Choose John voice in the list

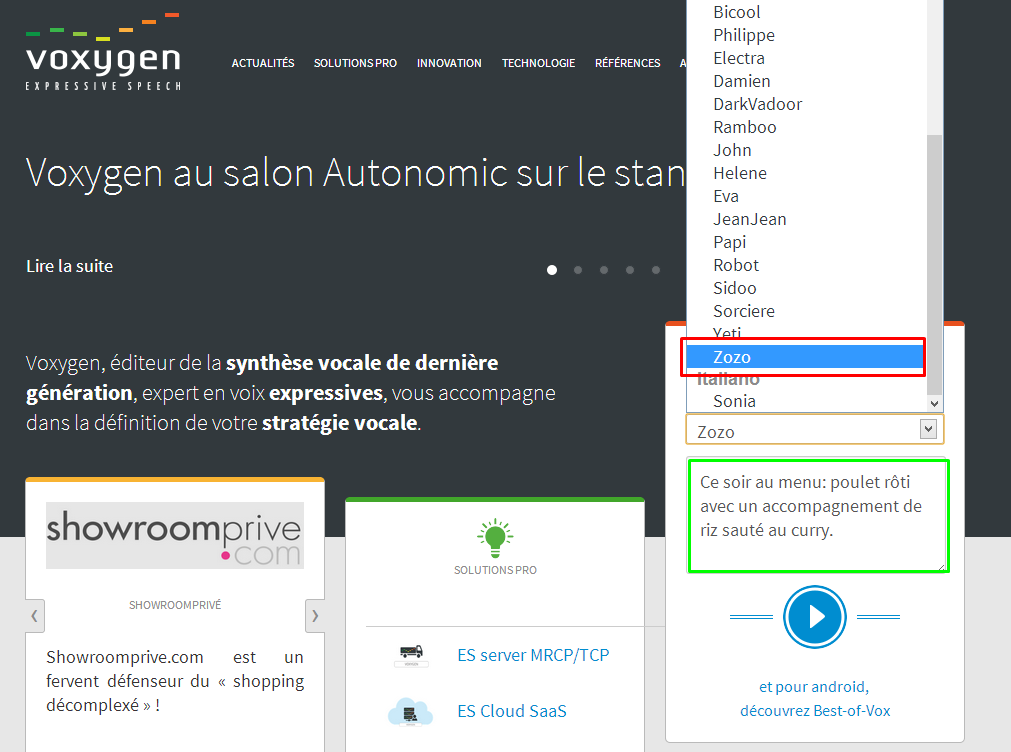point(806,150)
